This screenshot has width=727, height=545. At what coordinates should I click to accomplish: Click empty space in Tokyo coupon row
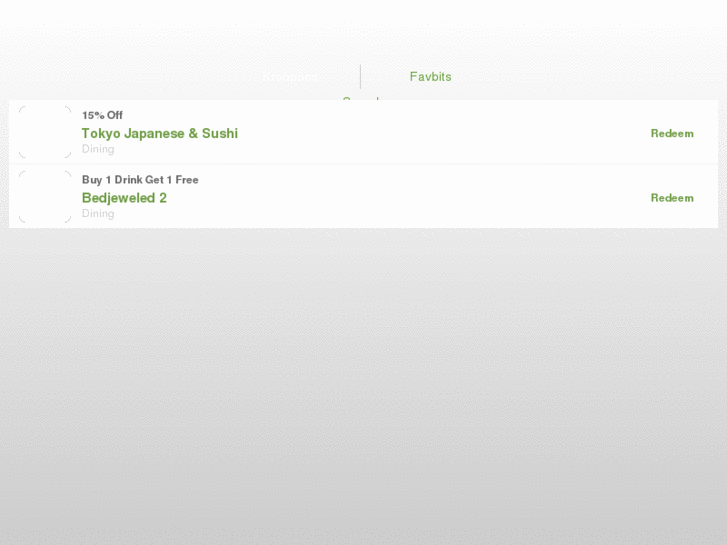[440, 132]
